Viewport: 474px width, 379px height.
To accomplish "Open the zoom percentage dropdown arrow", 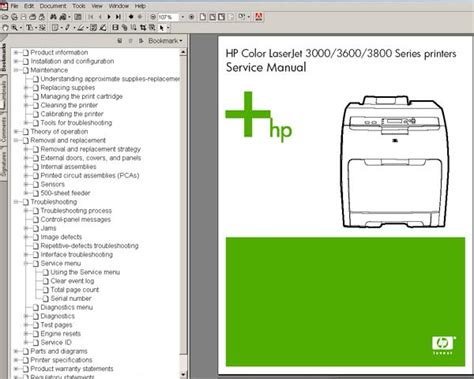I will [x=182, y=17].
